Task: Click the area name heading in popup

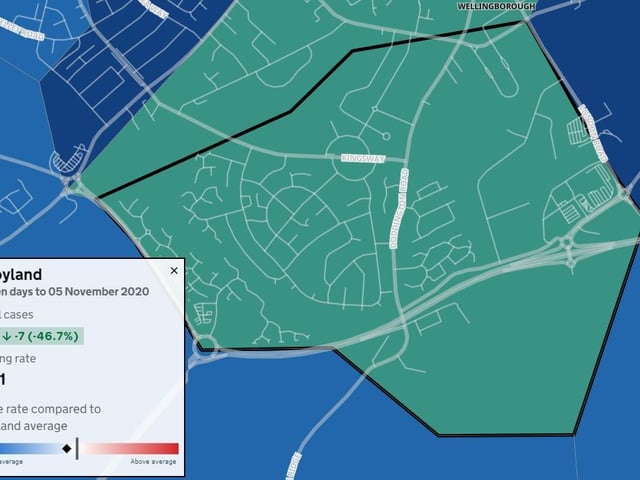Action: tap(21, 274)
